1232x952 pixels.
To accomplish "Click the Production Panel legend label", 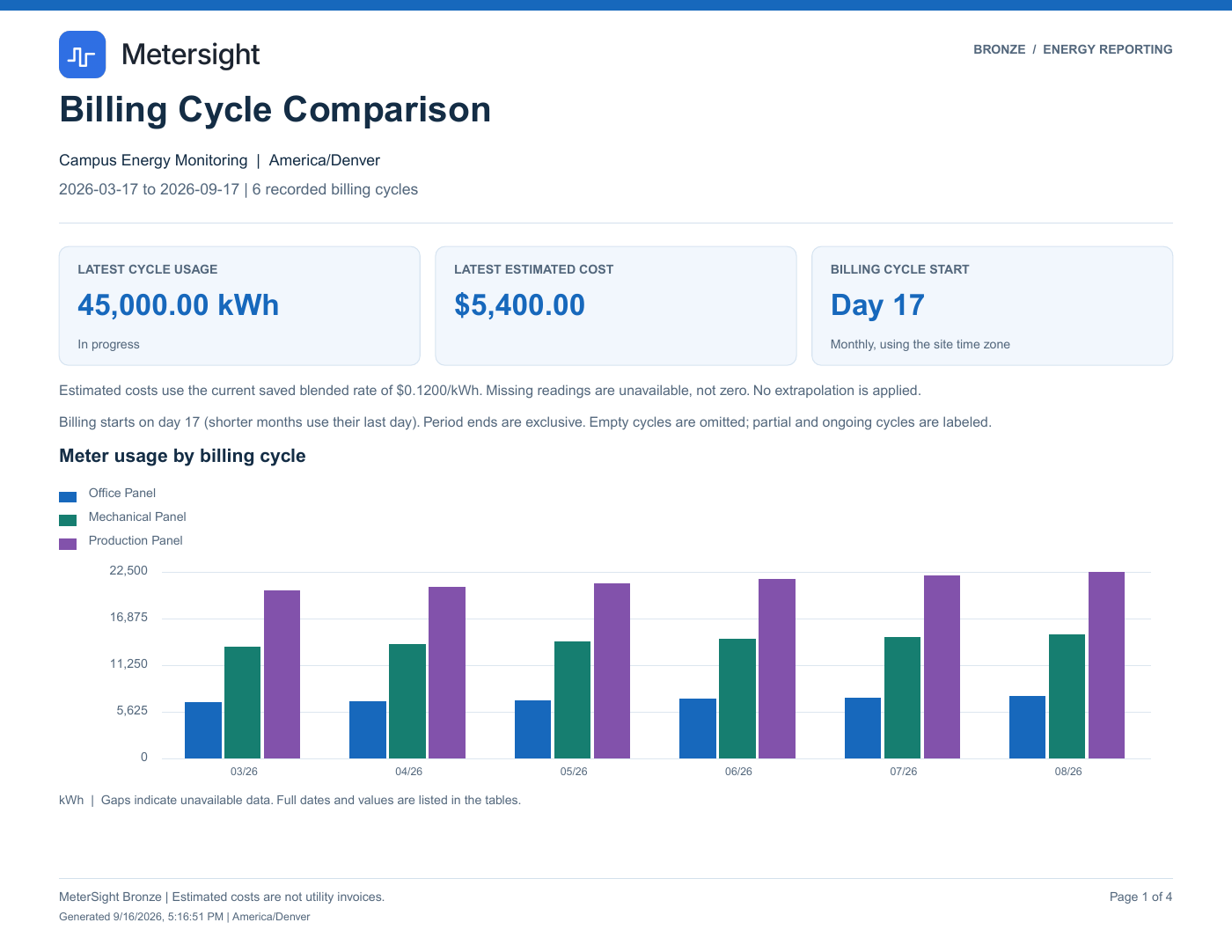I will tap(136, 540).
